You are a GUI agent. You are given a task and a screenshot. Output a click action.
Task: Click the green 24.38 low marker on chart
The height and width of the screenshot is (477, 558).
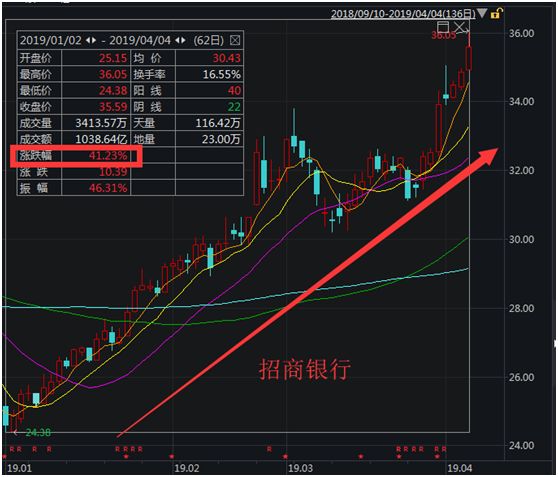pyautogui.click(x=38, y=433)
